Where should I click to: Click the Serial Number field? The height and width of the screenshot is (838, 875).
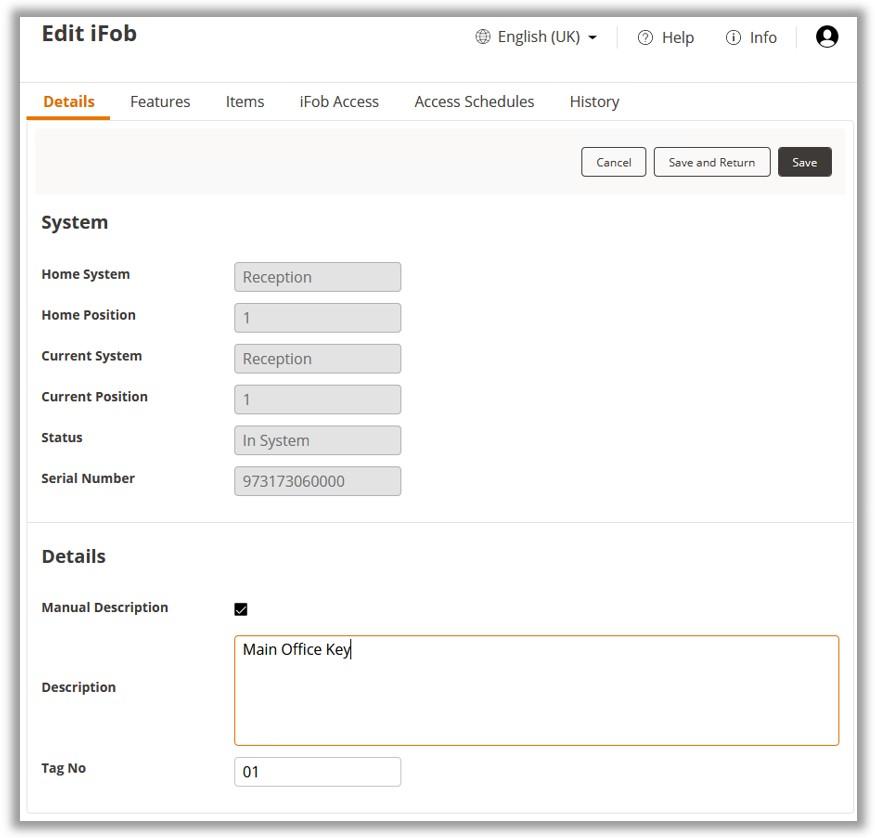(317, 481)
